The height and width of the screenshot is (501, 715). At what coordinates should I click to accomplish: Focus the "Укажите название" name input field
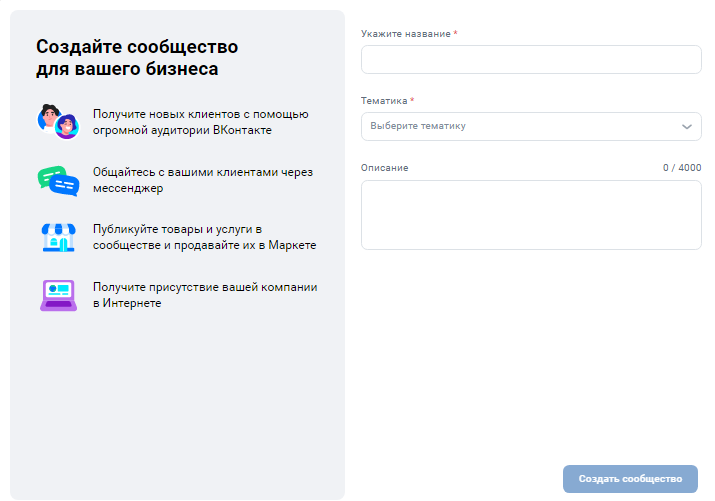531,60
